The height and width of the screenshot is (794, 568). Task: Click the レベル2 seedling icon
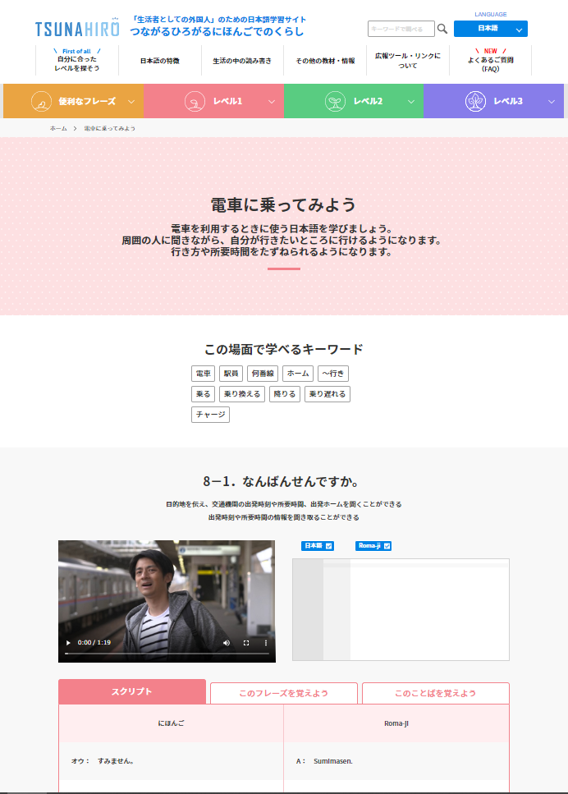(335, 101)
